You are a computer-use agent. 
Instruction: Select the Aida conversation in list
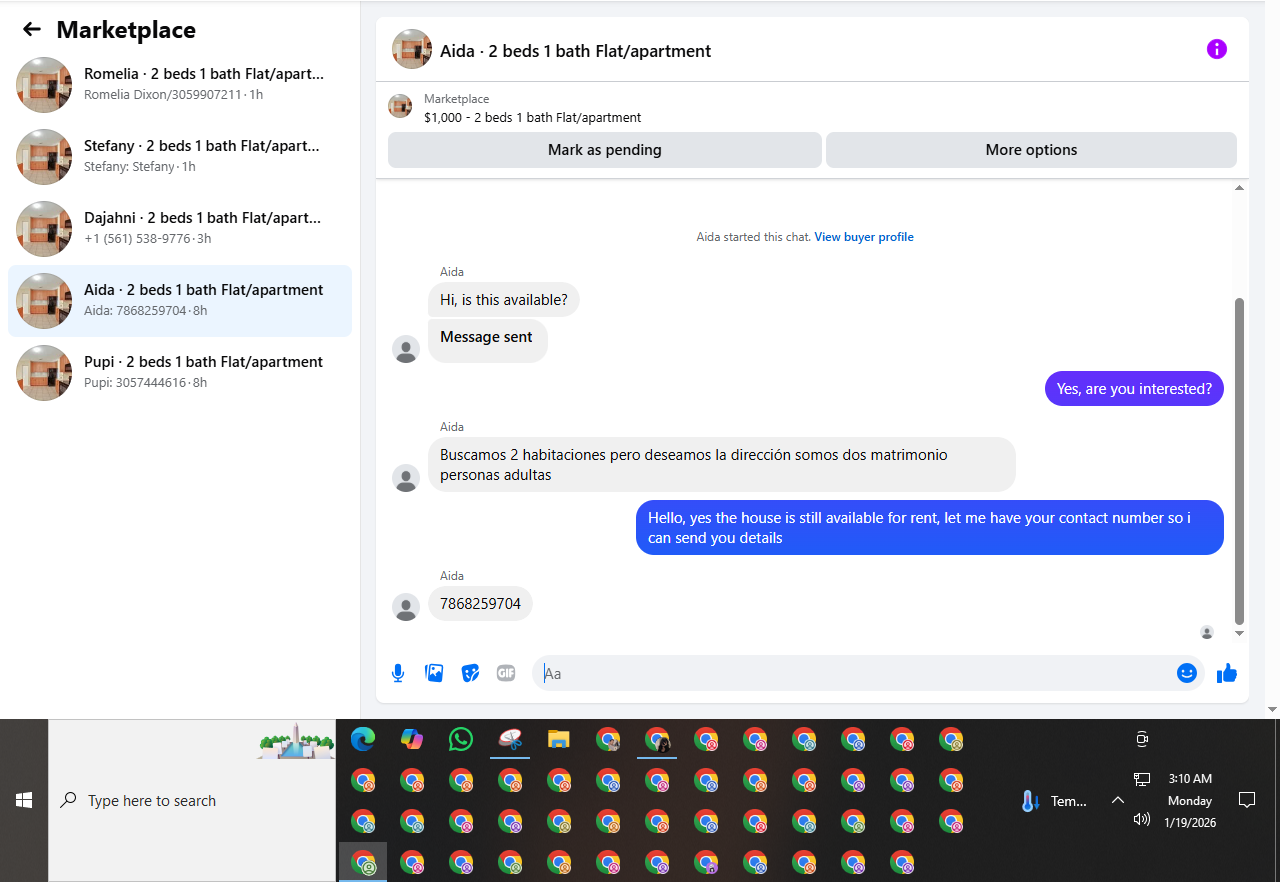click(x=180, y=300)
